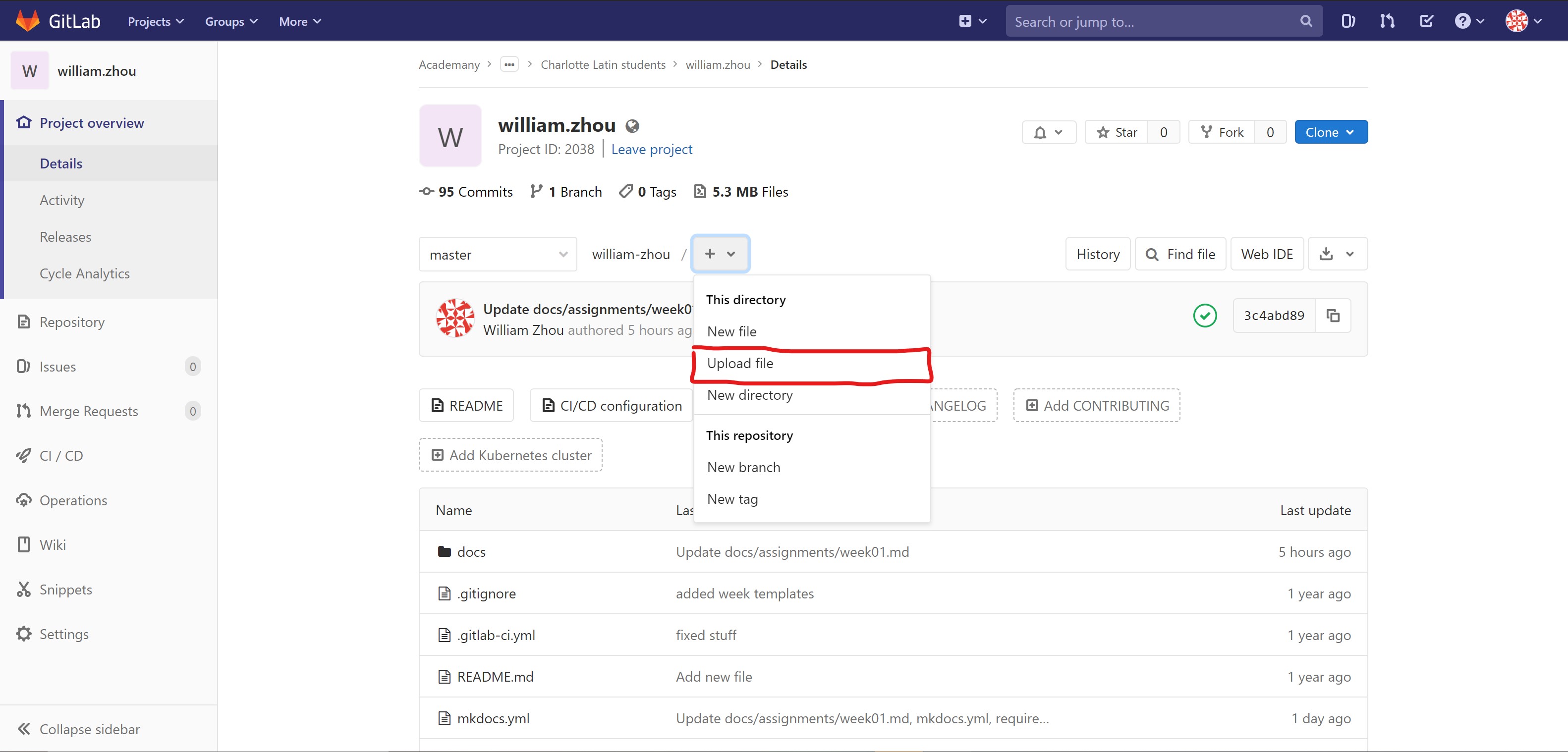Open the 0 Tags link
Screen dimensions: 1568x752
click(648, 192)
